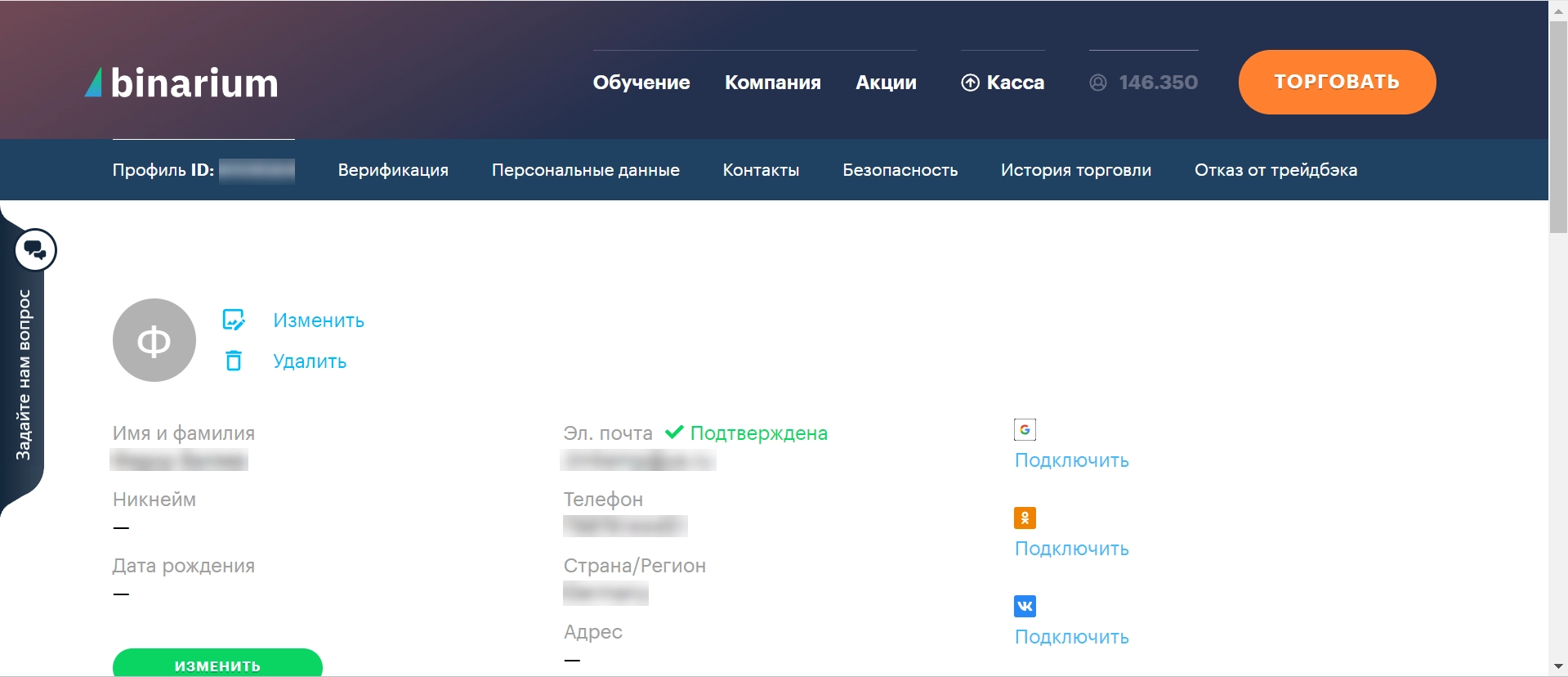Screen dimensions: 1568x677
Task: Click the Касса deposit arrow icon
Action: (970, 83)
